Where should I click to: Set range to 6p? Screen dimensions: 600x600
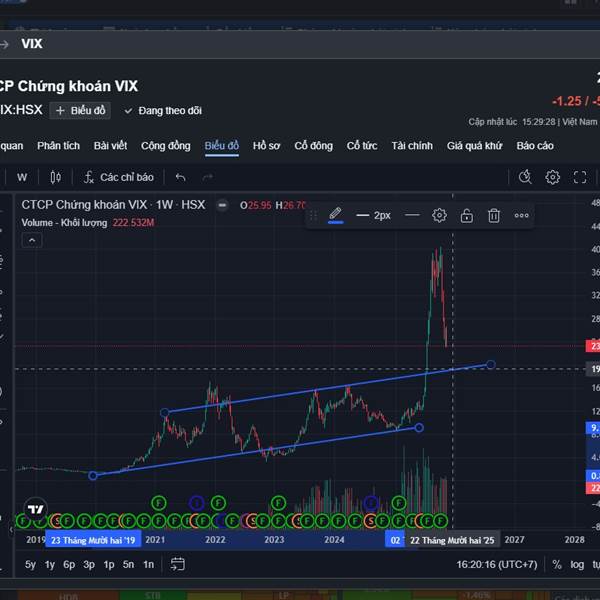[69, 564]
